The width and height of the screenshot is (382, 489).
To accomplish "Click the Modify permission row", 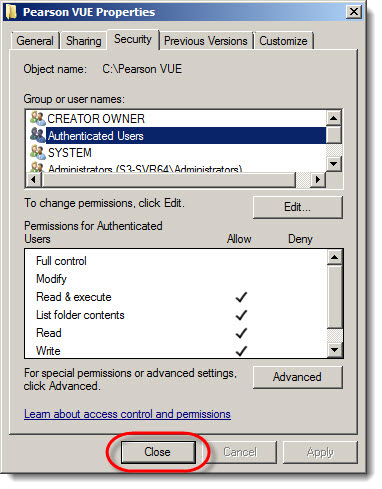I will pos(176,279).
